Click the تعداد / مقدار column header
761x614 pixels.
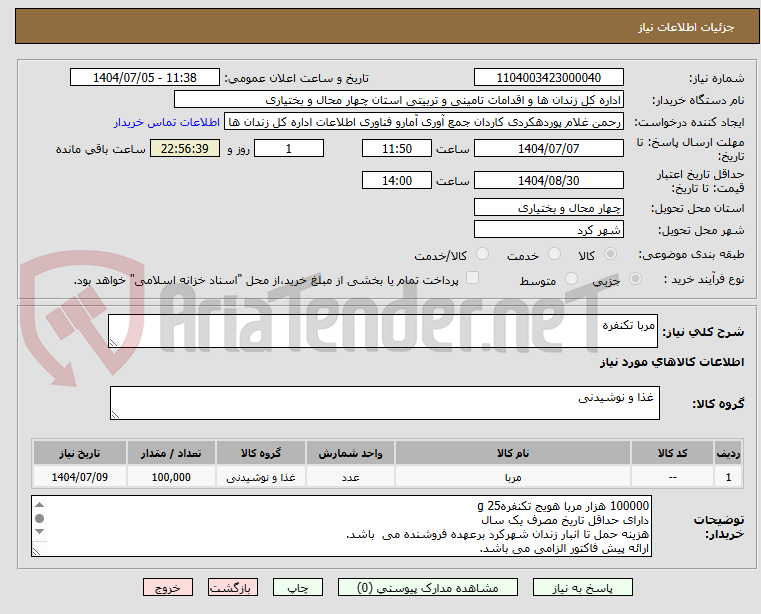click(171, 453)
